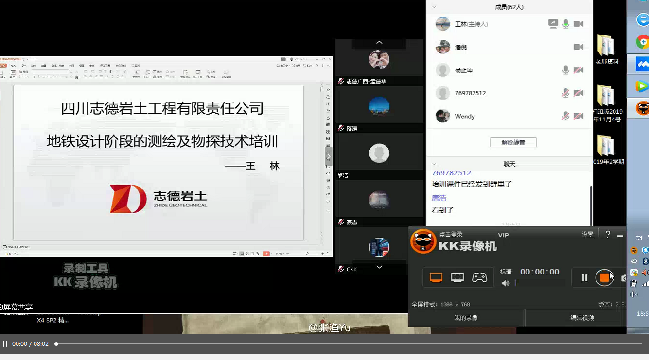
Task: Click the KK recorder speaker volume icon
Action: [505, 283]
